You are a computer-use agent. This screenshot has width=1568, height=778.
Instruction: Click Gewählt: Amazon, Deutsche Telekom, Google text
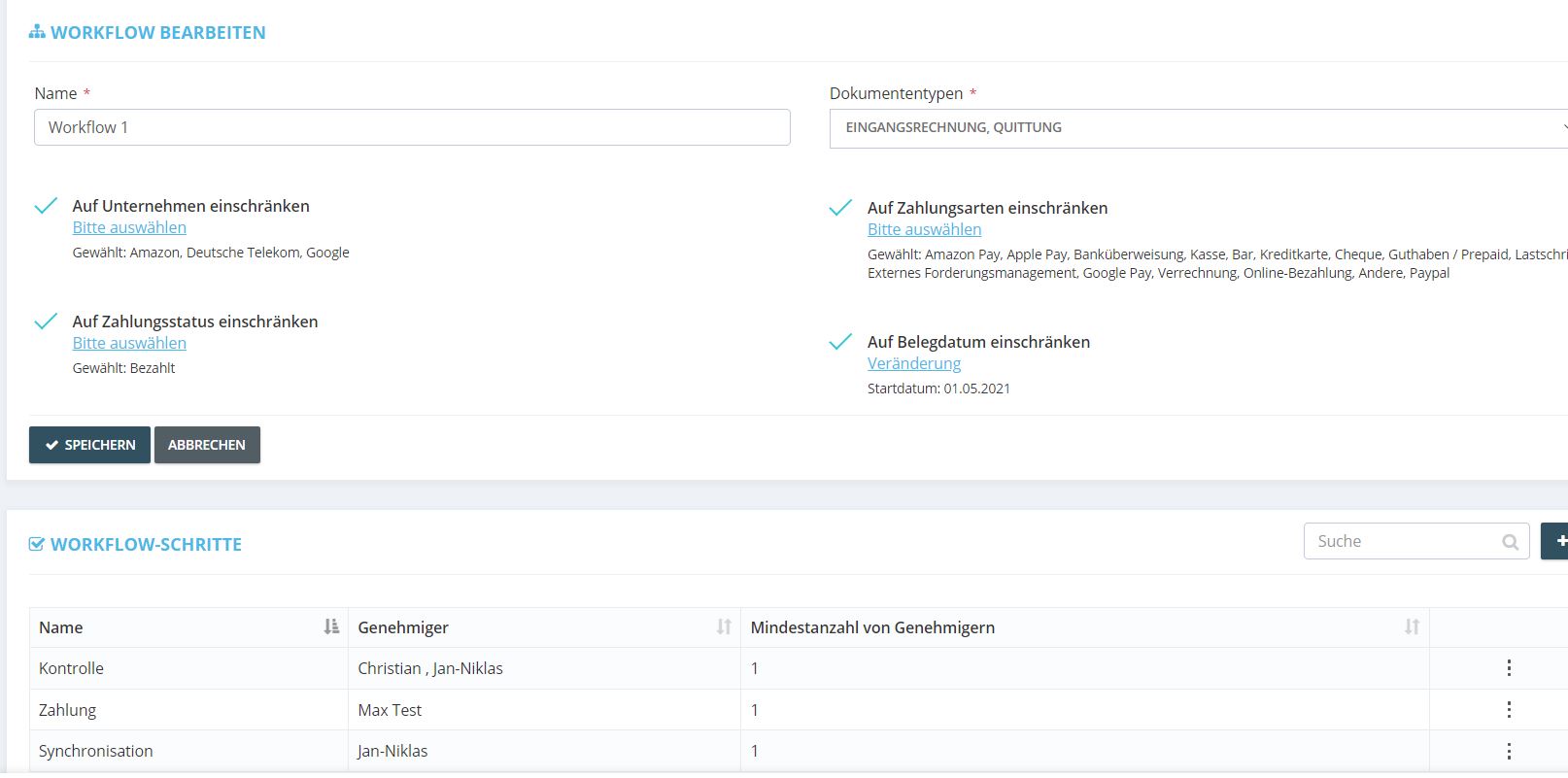pos(211,253)
